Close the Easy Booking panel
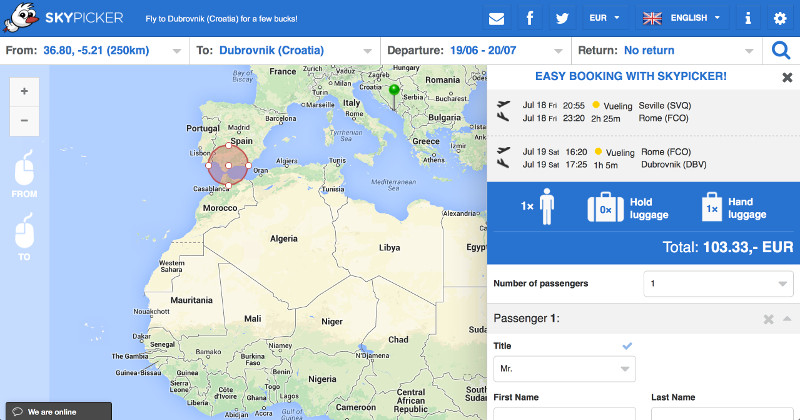Image resolution: width=800 pixels, height=420 pixels. pyautogui.click(x=787, y=77)
